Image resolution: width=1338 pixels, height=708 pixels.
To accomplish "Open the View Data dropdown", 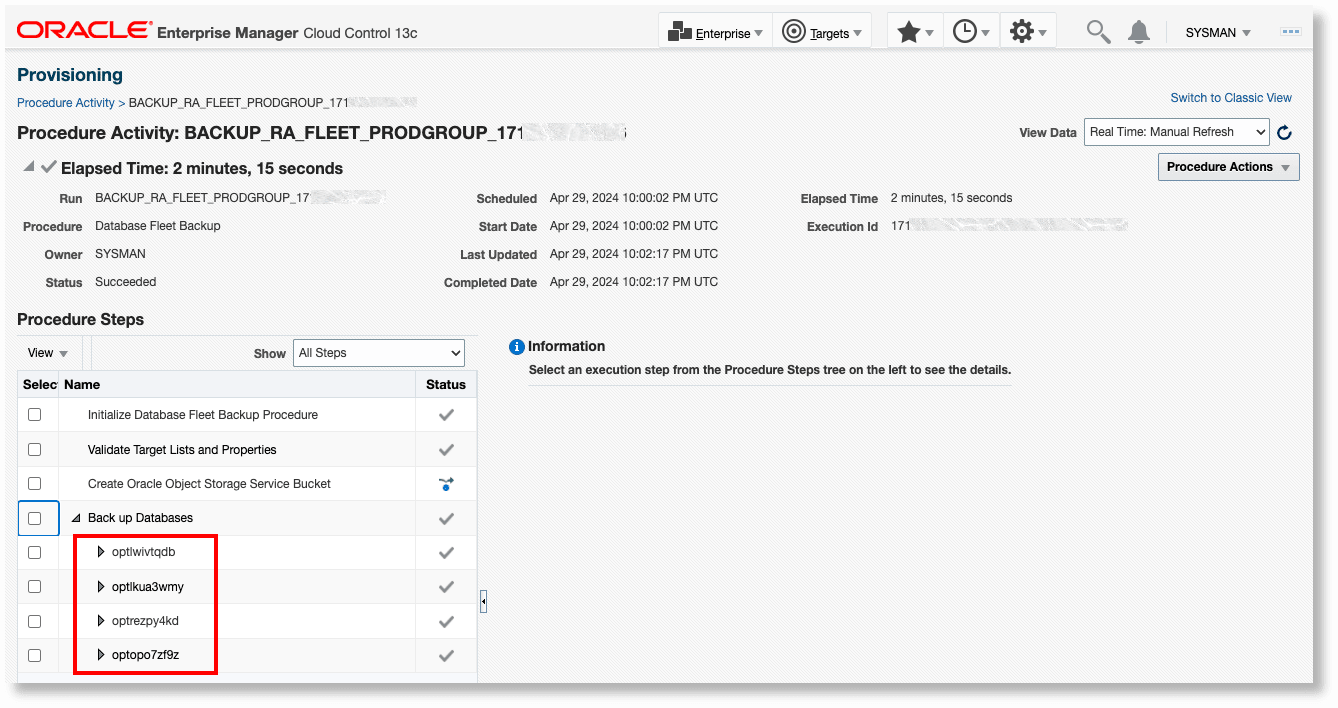I will click(x=1176, y=131).
